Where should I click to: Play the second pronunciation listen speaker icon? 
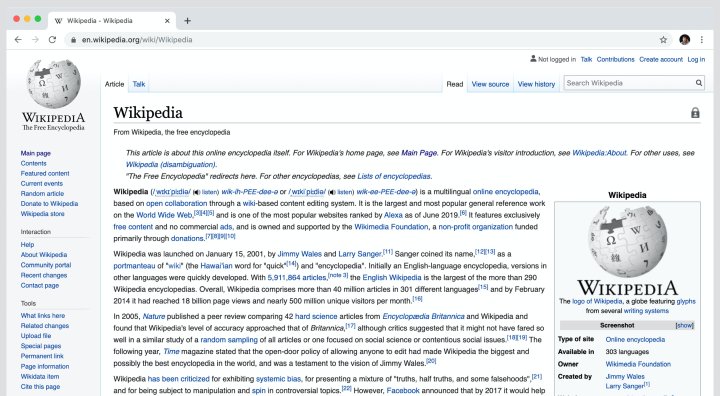click(x=332, y=192)
